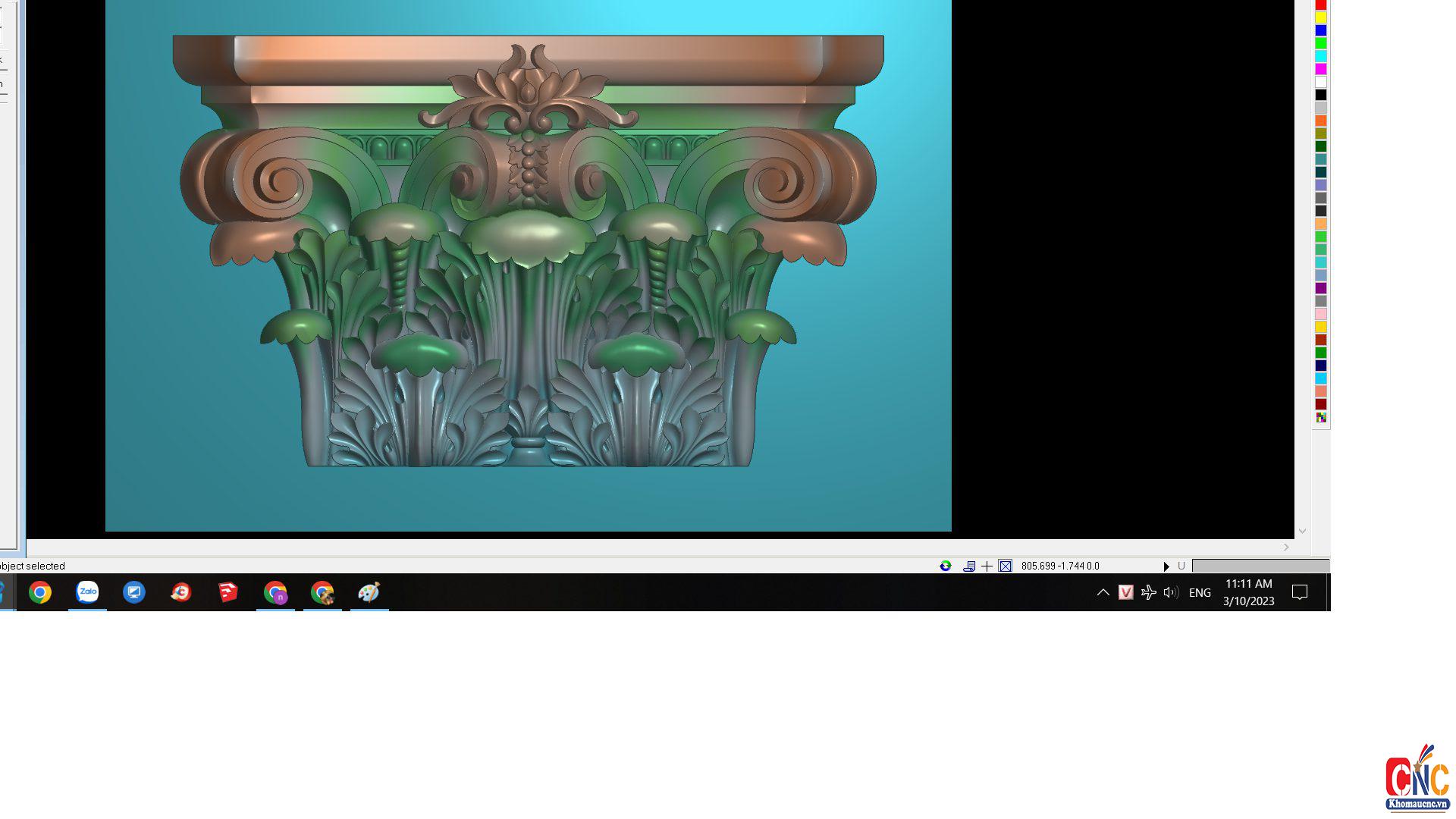Viewport: 1456px width, 819px height.
Task: Click the boxed X icon in status bar
Action: 1006,566
